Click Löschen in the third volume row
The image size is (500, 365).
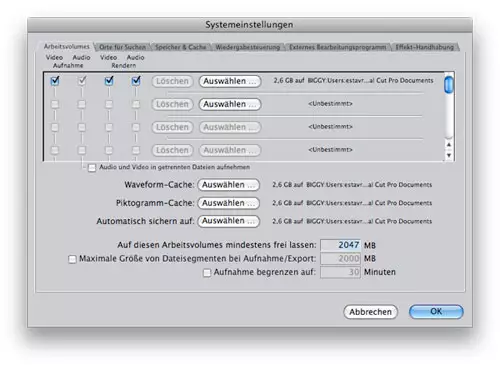172,127
